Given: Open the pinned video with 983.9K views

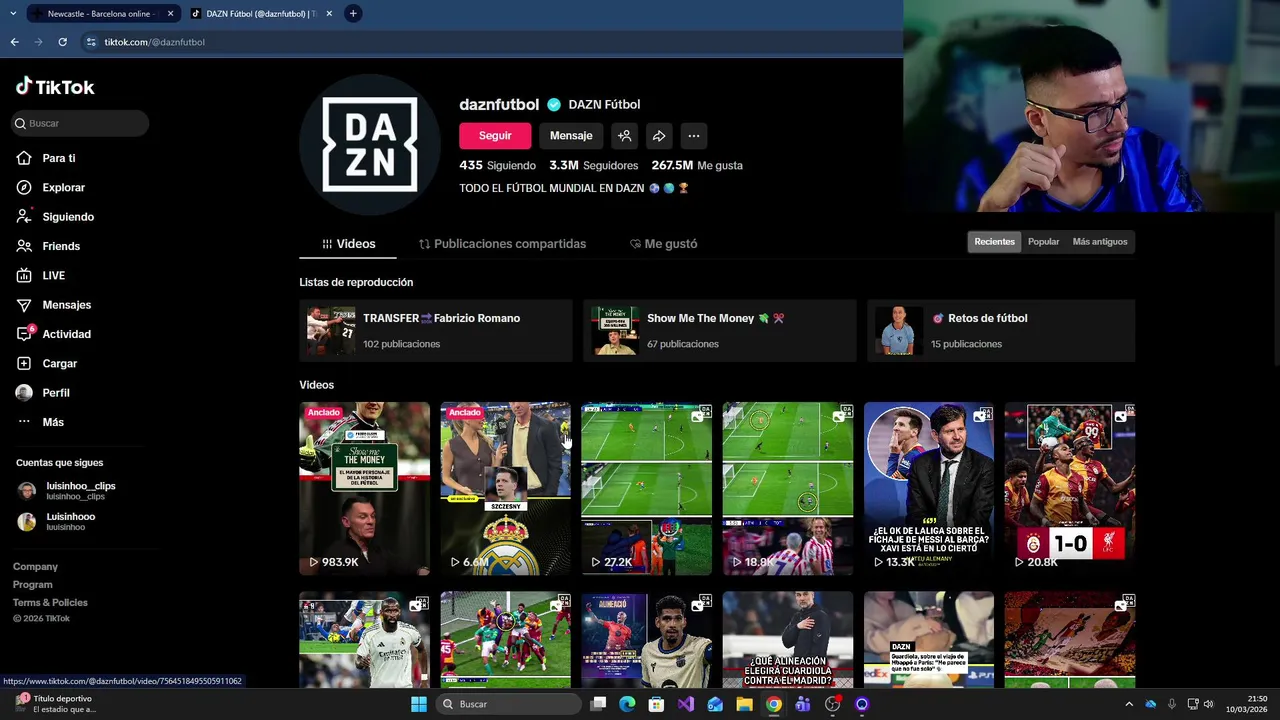Looking at the screenshot, I should [364, 488].
